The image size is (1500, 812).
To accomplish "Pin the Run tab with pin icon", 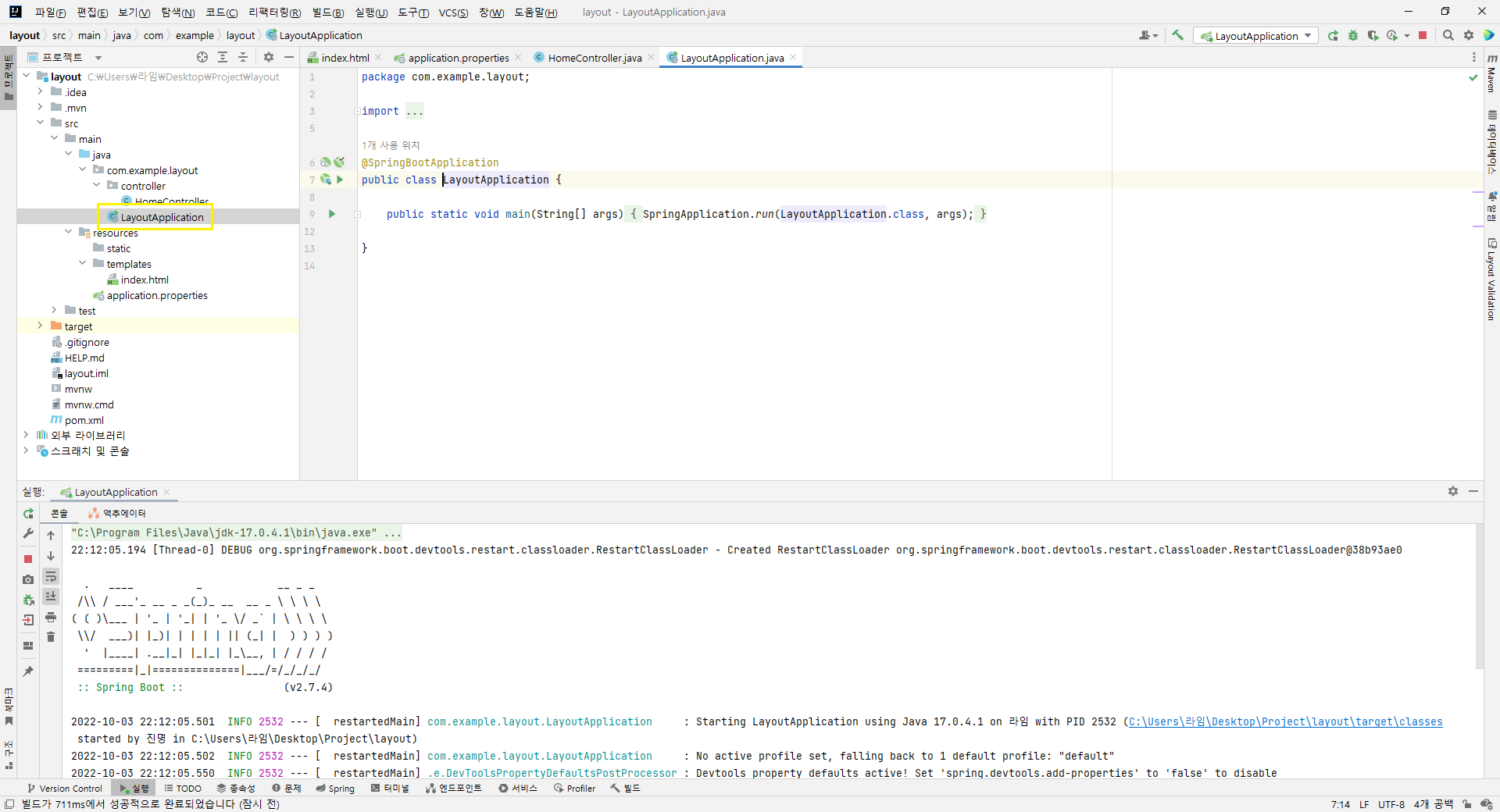I will pyautogui.click(x=28, y=671).
